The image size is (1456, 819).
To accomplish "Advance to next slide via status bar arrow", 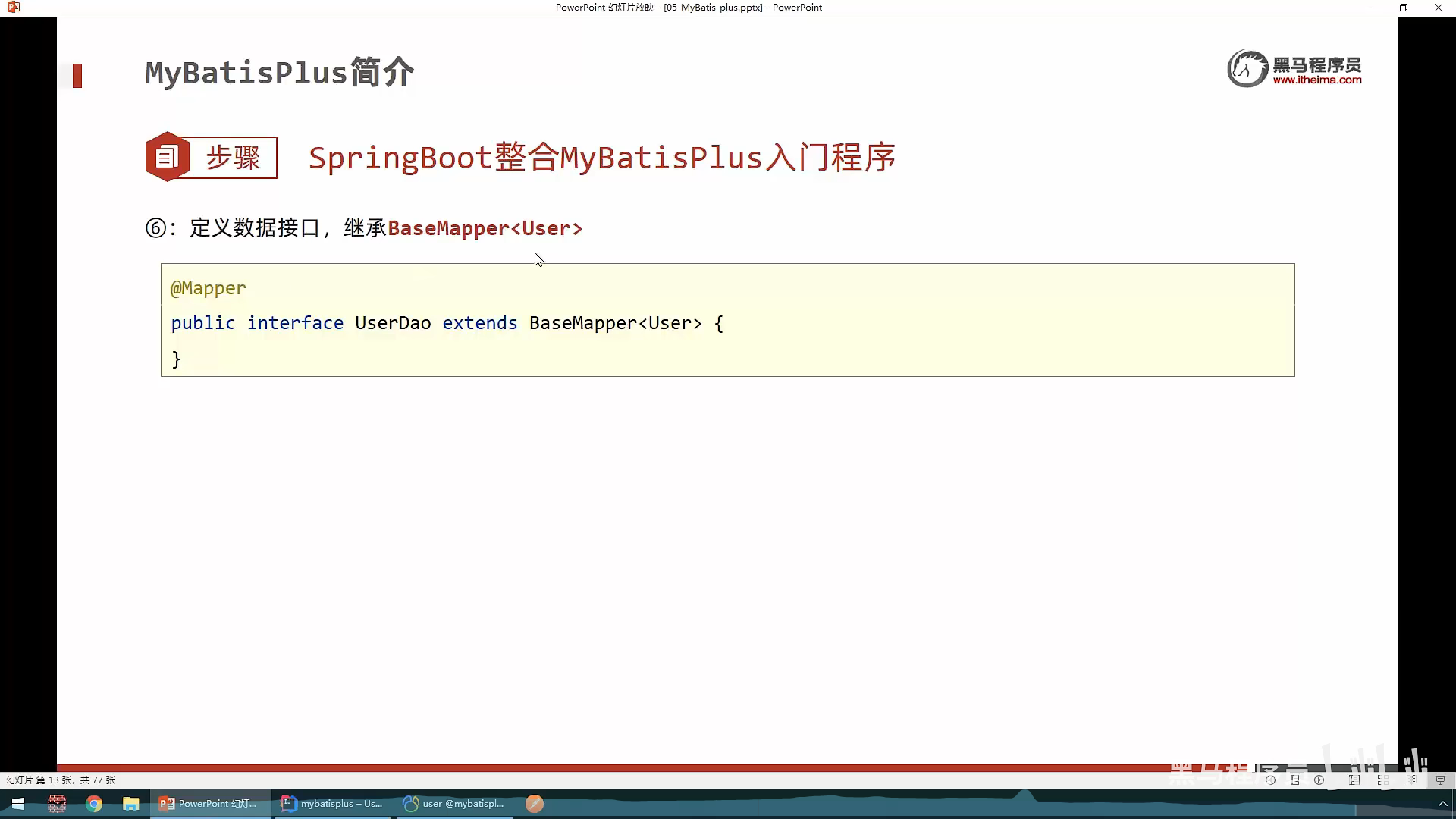I will 1319,780.
